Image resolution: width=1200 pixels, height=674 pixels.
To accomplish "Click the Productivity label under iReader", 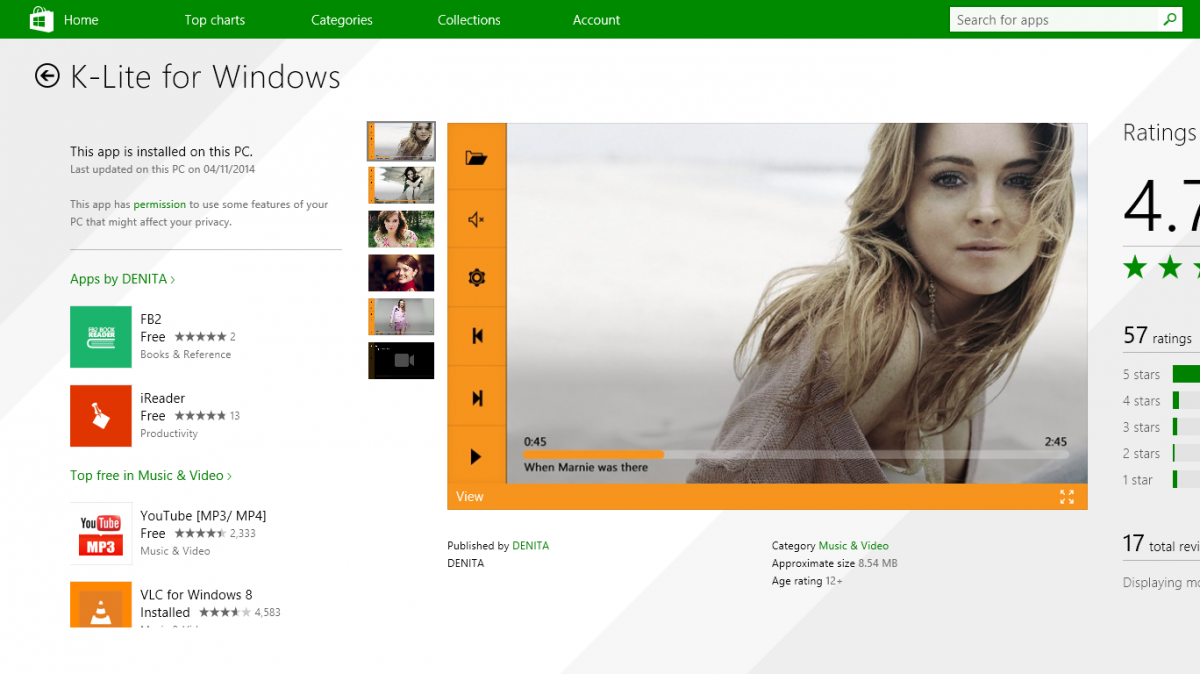I will (169, 434).
